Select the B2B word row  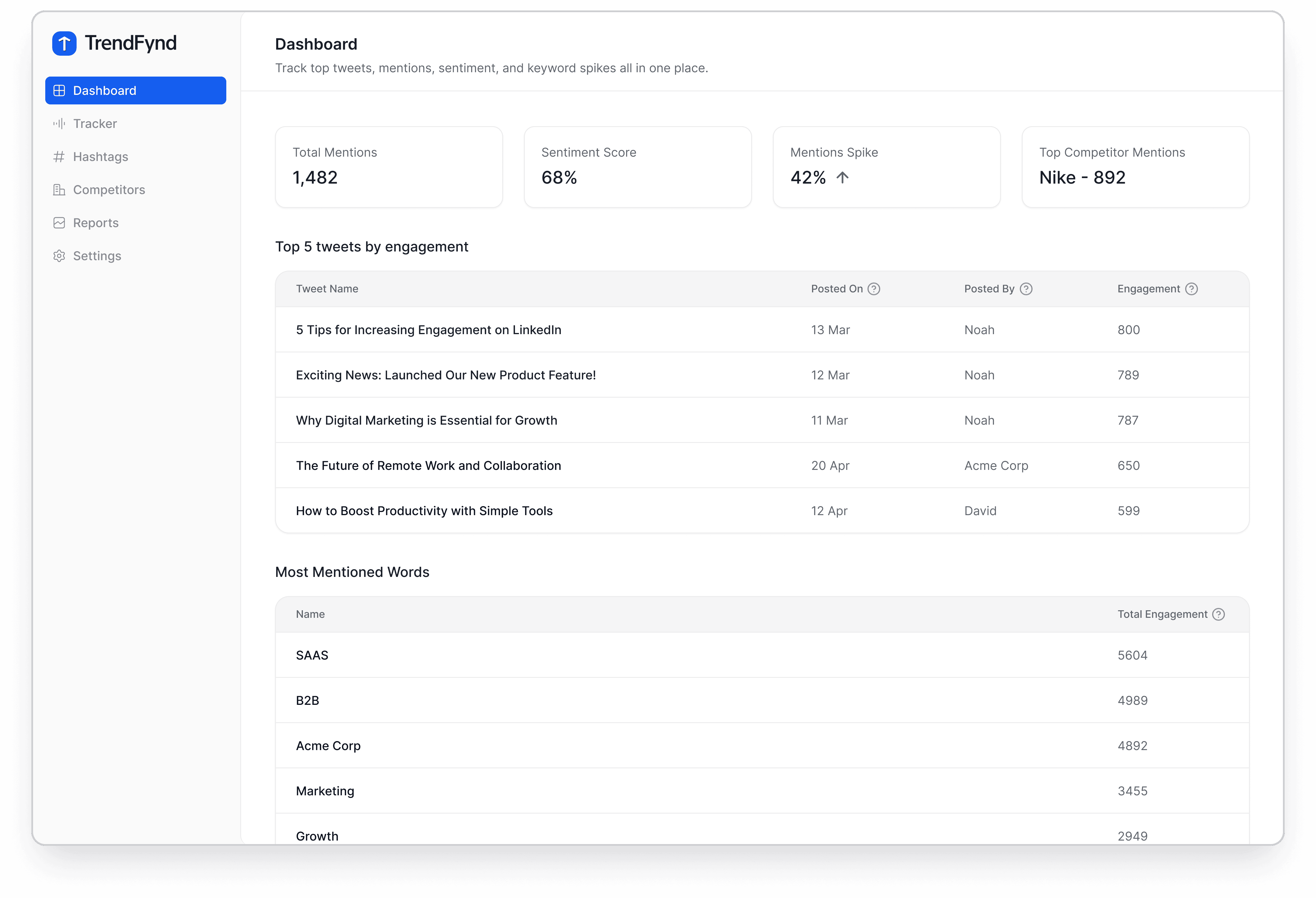click(762, 700)
